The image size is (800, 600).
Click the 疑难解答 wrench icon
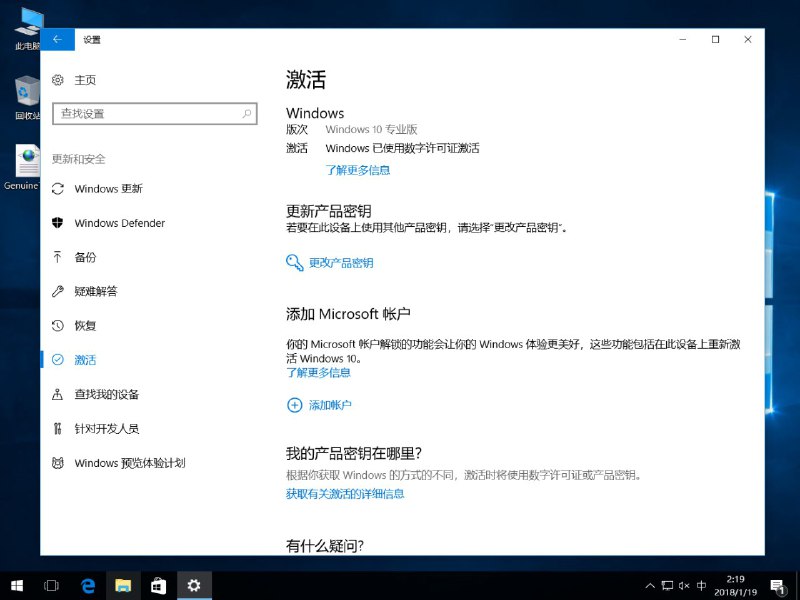click(x=58, y=291)
